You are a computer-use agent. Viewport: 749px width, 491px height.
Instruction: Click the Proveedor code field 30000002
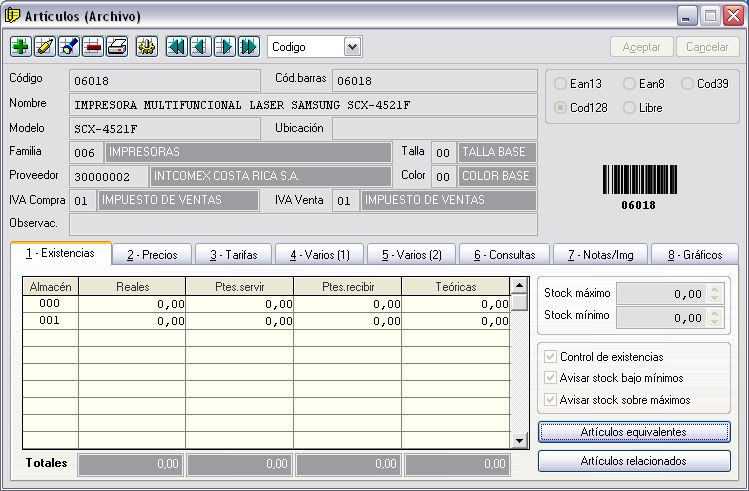[109, 176]
